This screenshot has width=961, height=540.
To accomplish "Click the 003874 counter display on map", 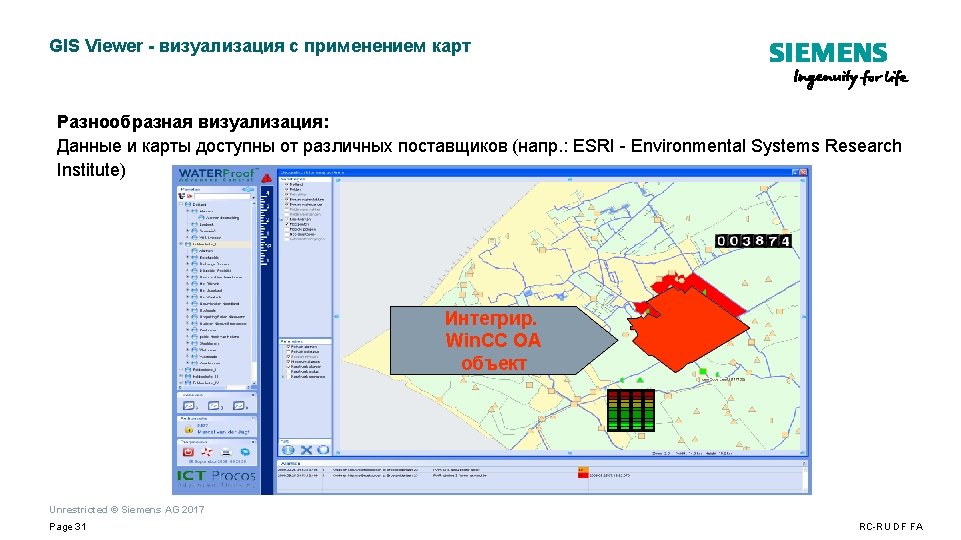I will click(x=753, y=241).
